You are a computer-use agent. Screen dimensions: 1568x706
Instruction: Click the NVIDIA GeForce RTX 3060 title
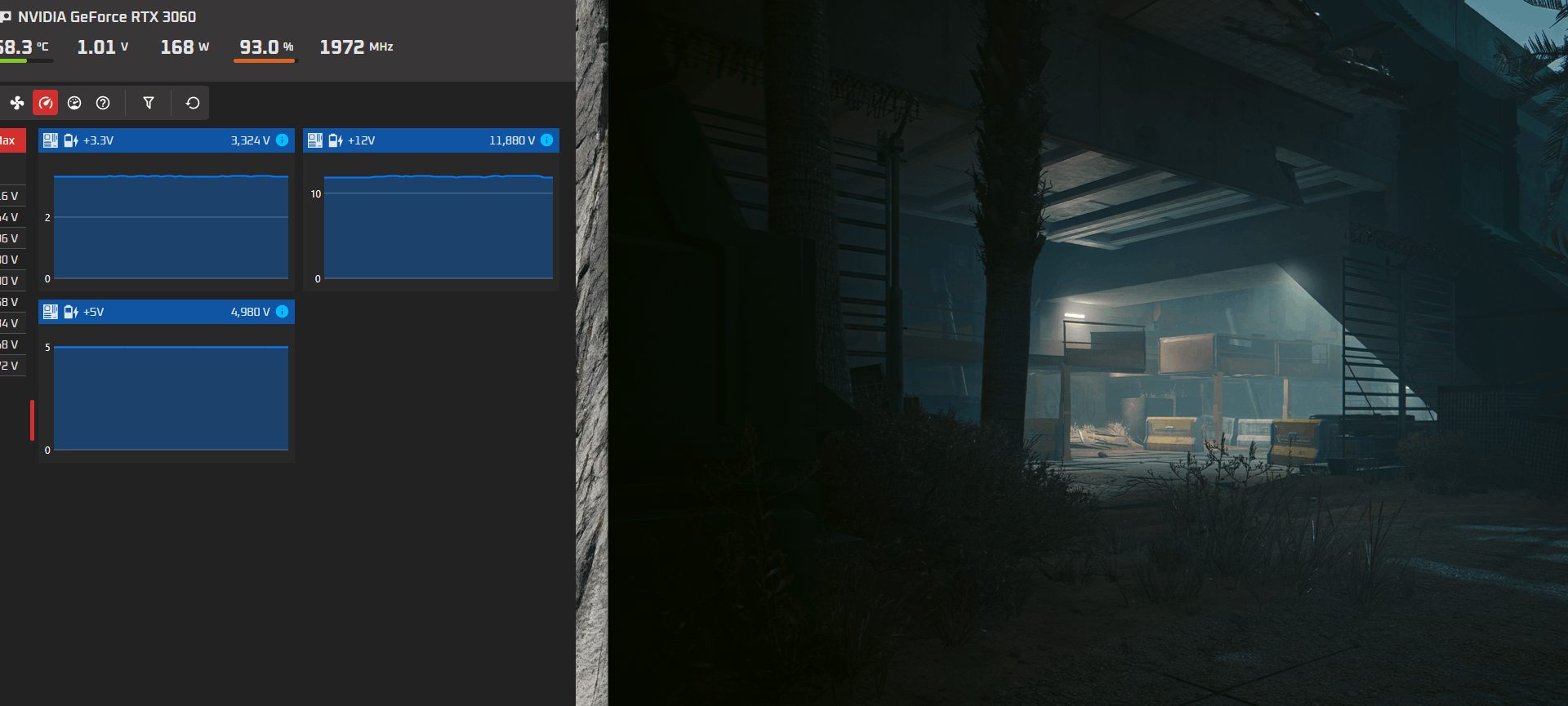(x=107, y=17)
